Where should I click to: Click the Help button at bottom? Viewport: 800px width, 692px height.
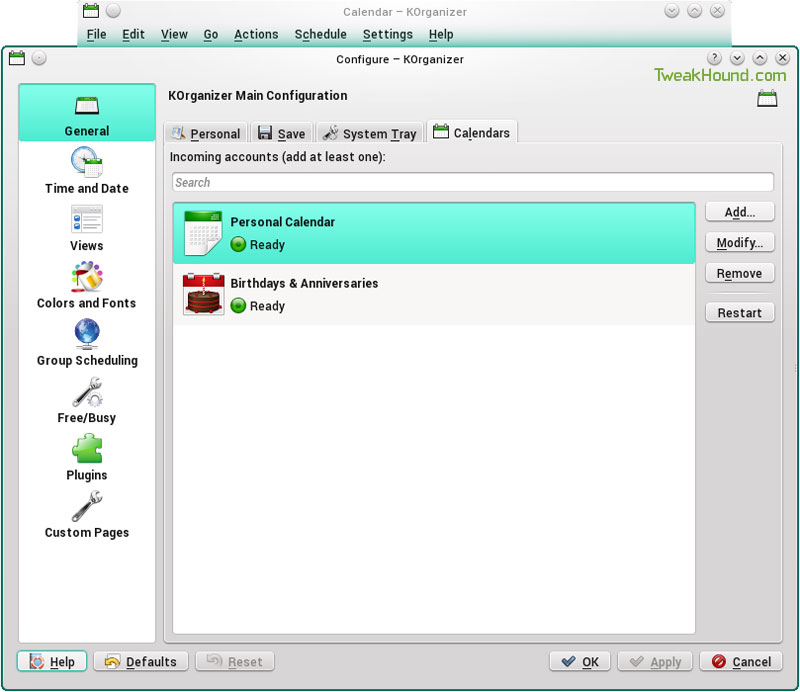click(x=52, y=661)
